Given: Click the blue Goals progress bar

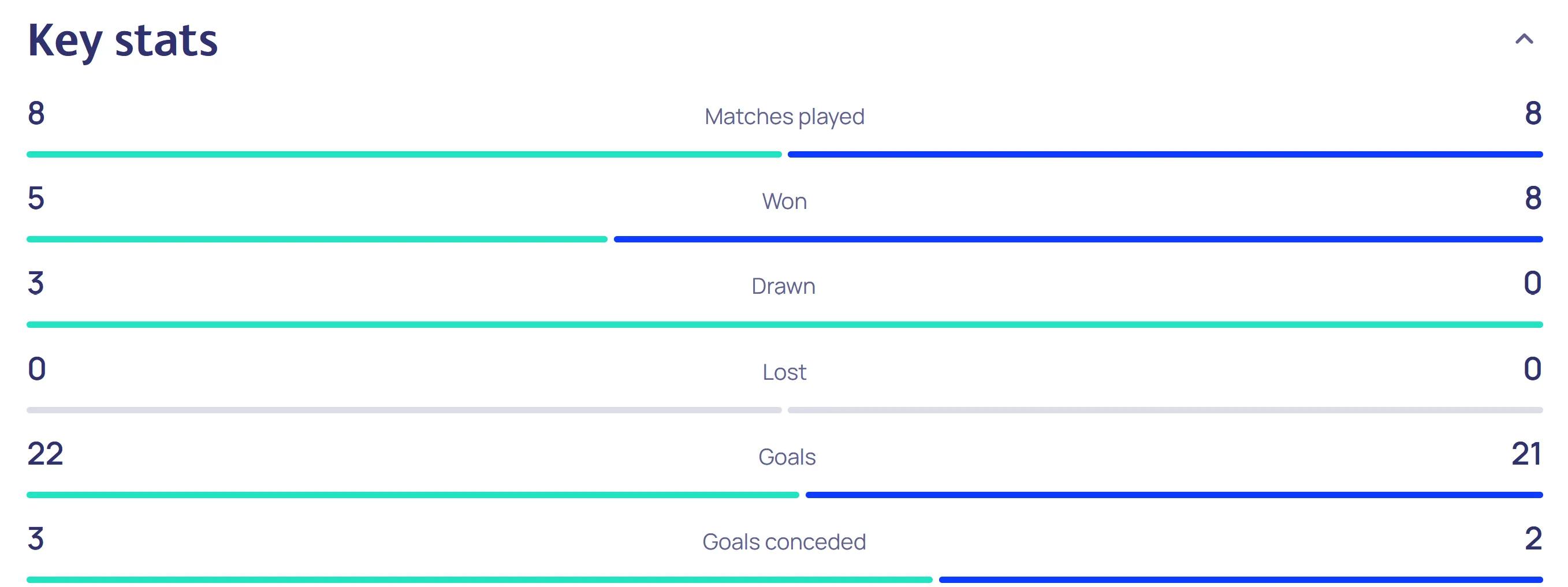Looking at the screenshot, I should click(1174, 495).
